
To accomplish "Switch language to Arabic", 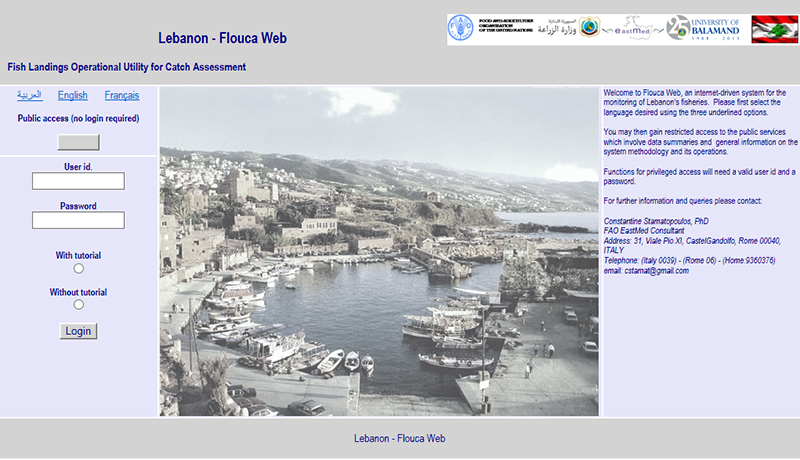I will [30, 96].
